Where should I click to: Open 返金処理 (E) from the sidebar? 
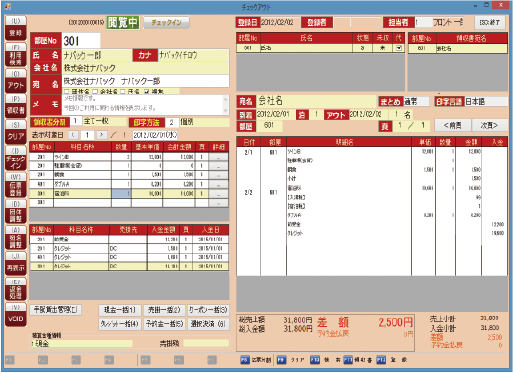16,289
